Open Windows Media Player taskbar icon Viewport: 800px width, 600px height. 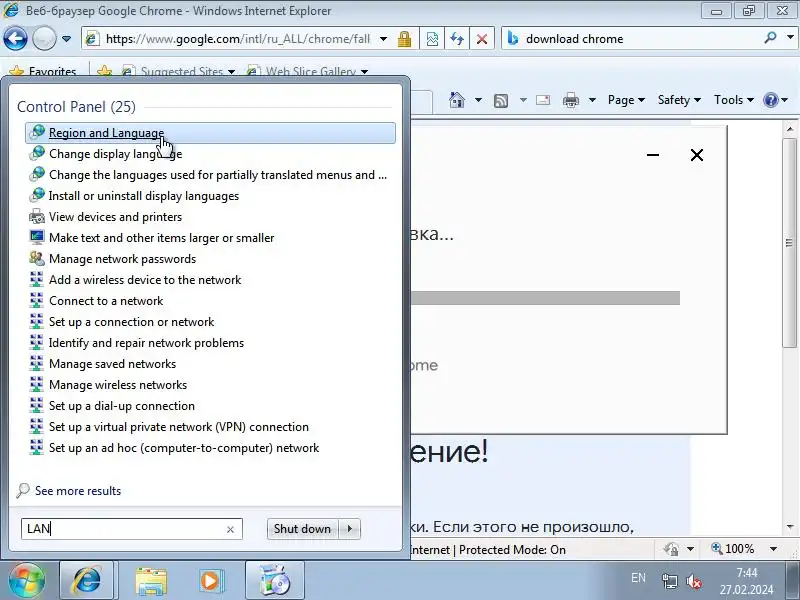click(211, 580)
